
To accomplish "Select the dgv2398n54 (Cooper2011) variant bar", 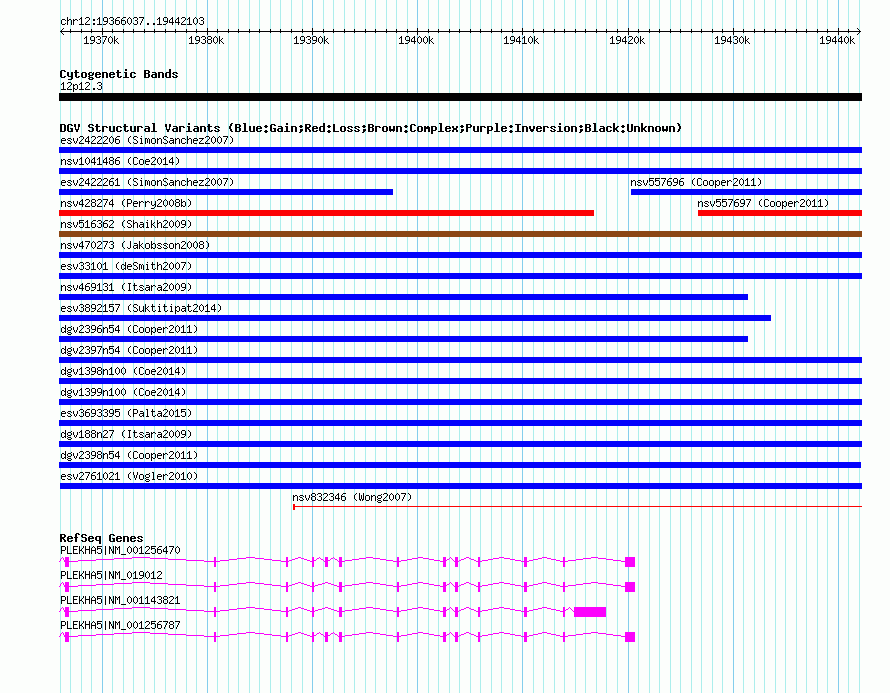I will (460, 465).
